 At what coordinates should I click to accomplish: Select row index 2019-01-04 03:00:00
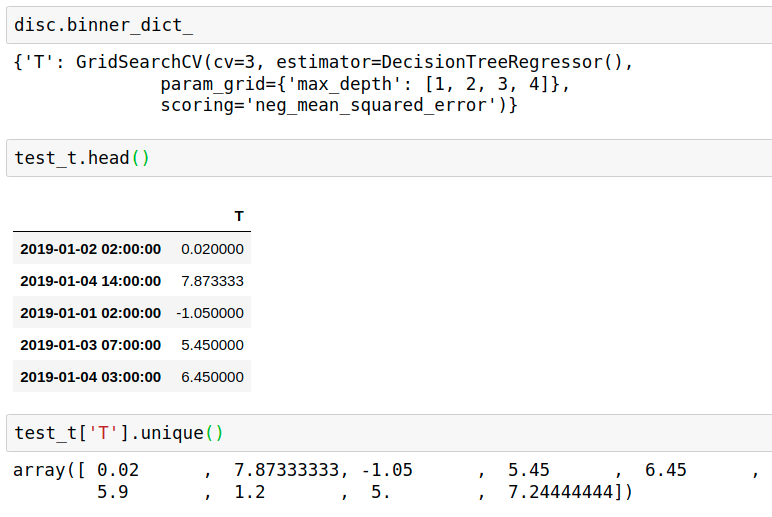coord(90,377)
